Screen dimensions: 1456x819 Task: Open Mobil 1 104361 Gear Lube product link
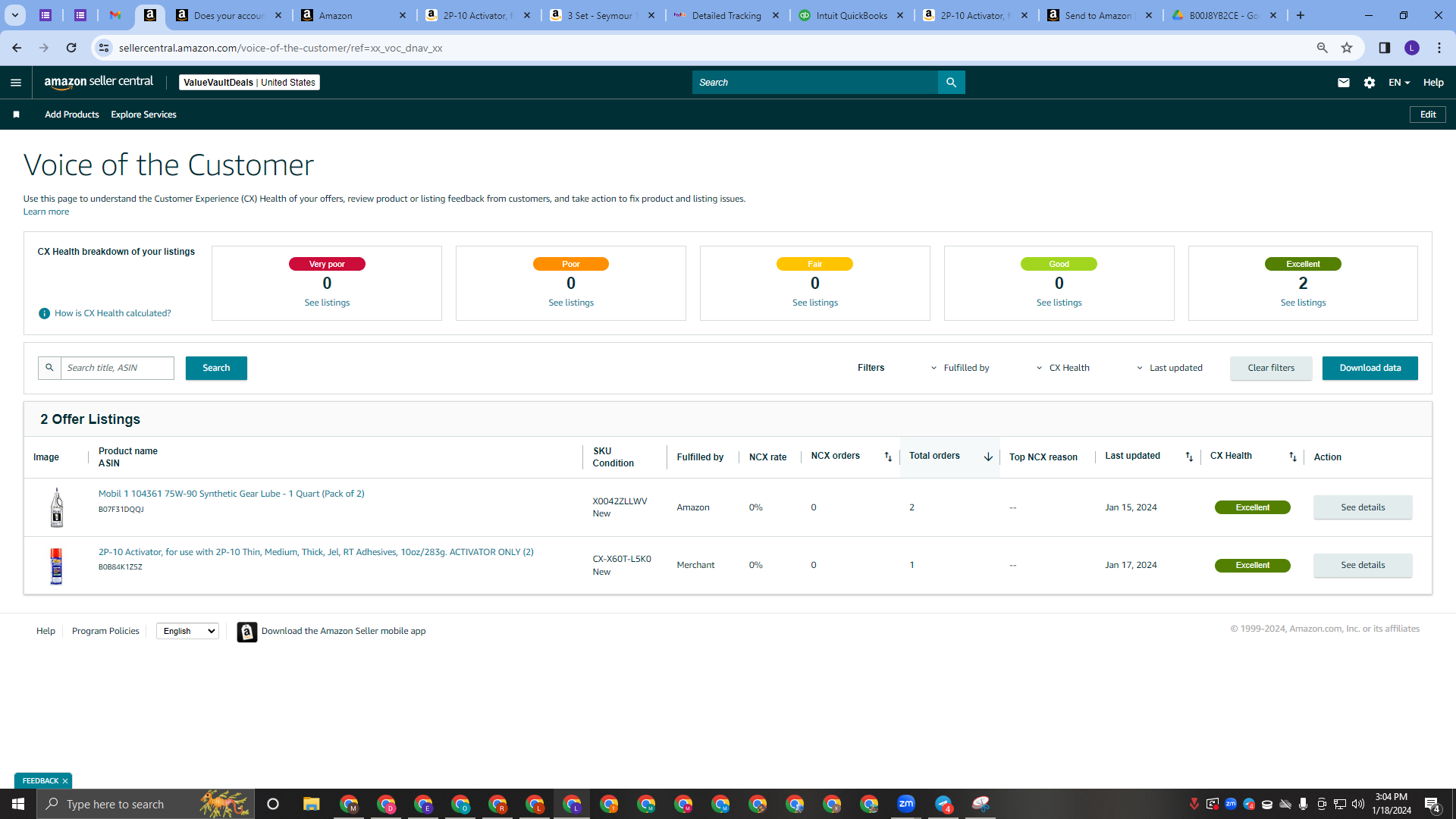[231, 494]
